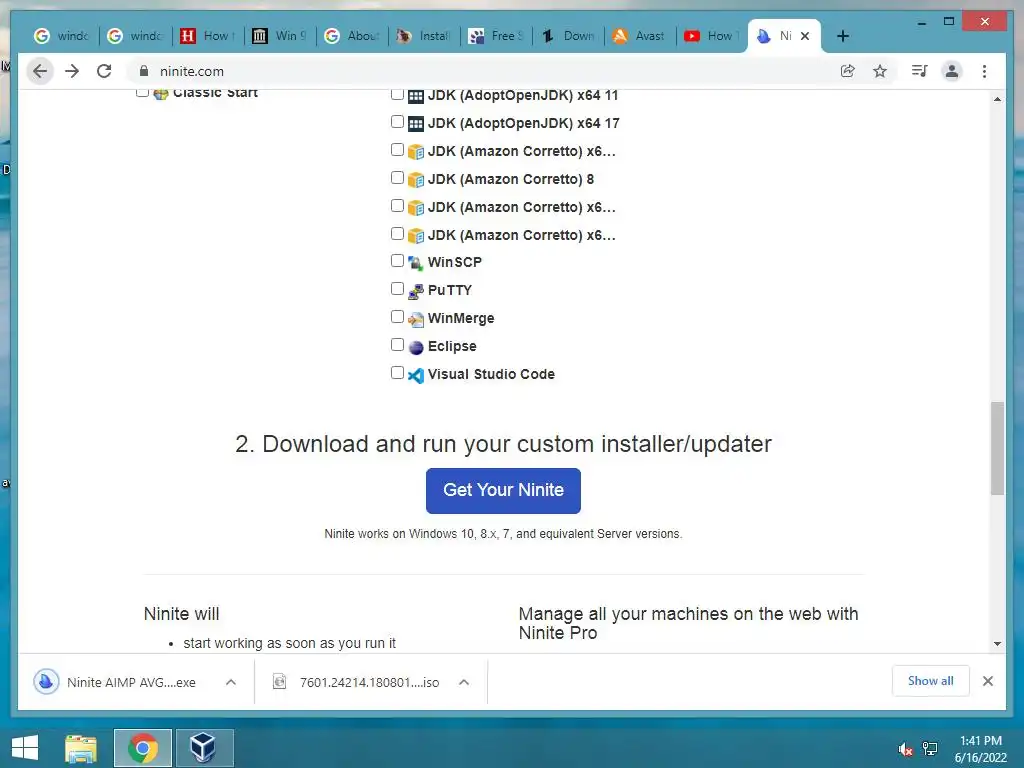The width and height of the screenshot is (1024, 768).
Task: Open a new browser tab
Action: pos(842,36)
